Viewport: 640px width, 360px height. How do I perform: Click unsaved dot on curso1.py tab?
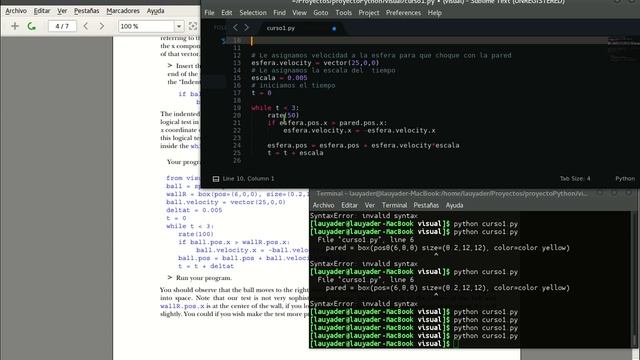click(x=334, y=28)
